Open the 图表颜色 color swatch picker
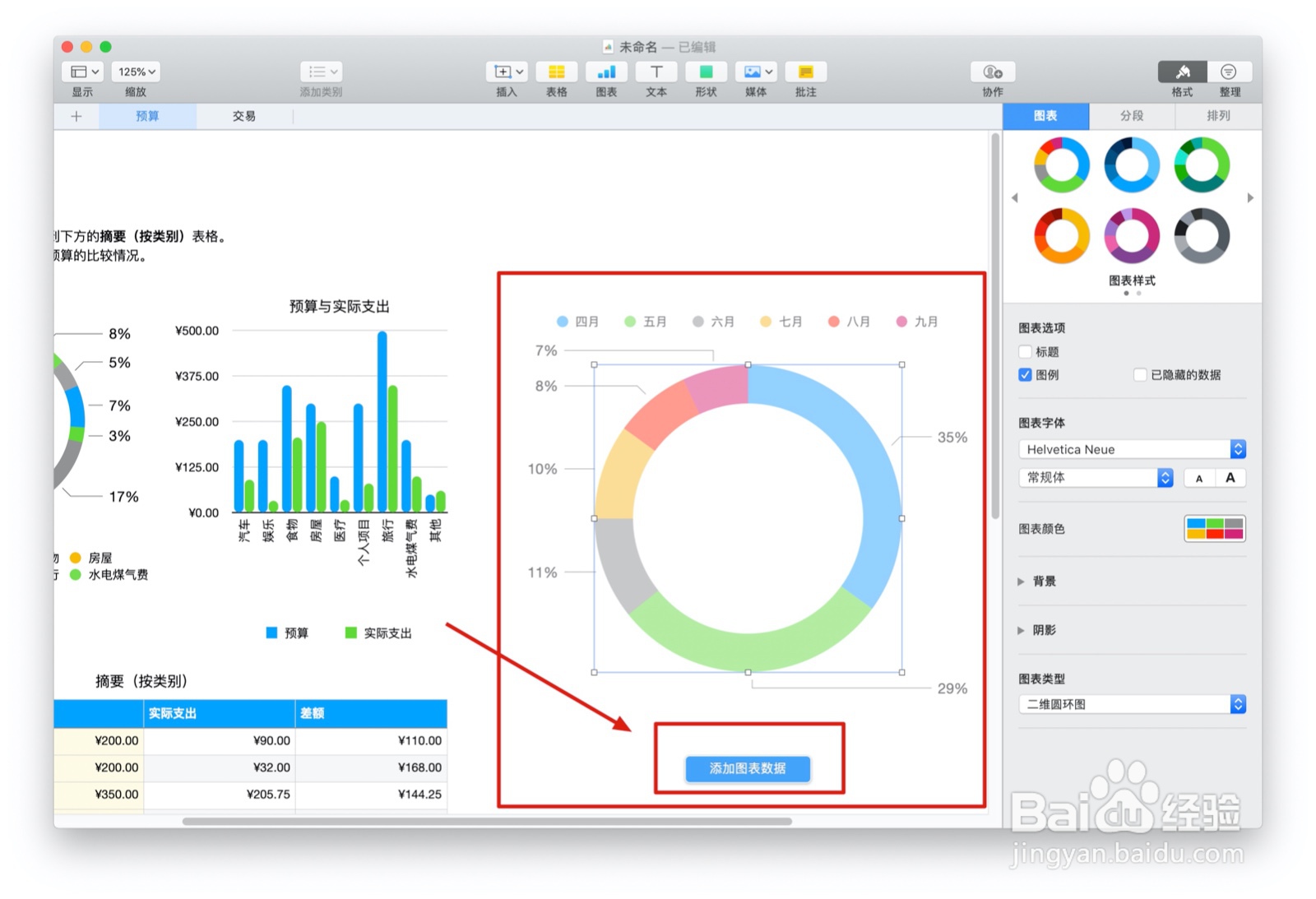 tap(1215, 529)
